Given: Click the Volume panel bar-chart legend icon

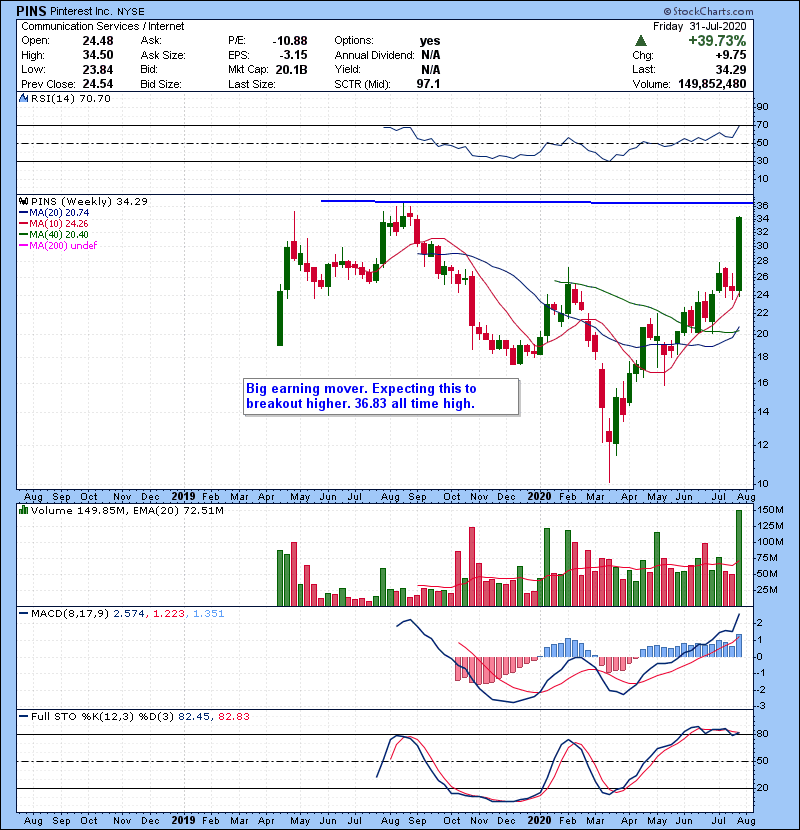Looking at the screenshot, I should [23, 510].
